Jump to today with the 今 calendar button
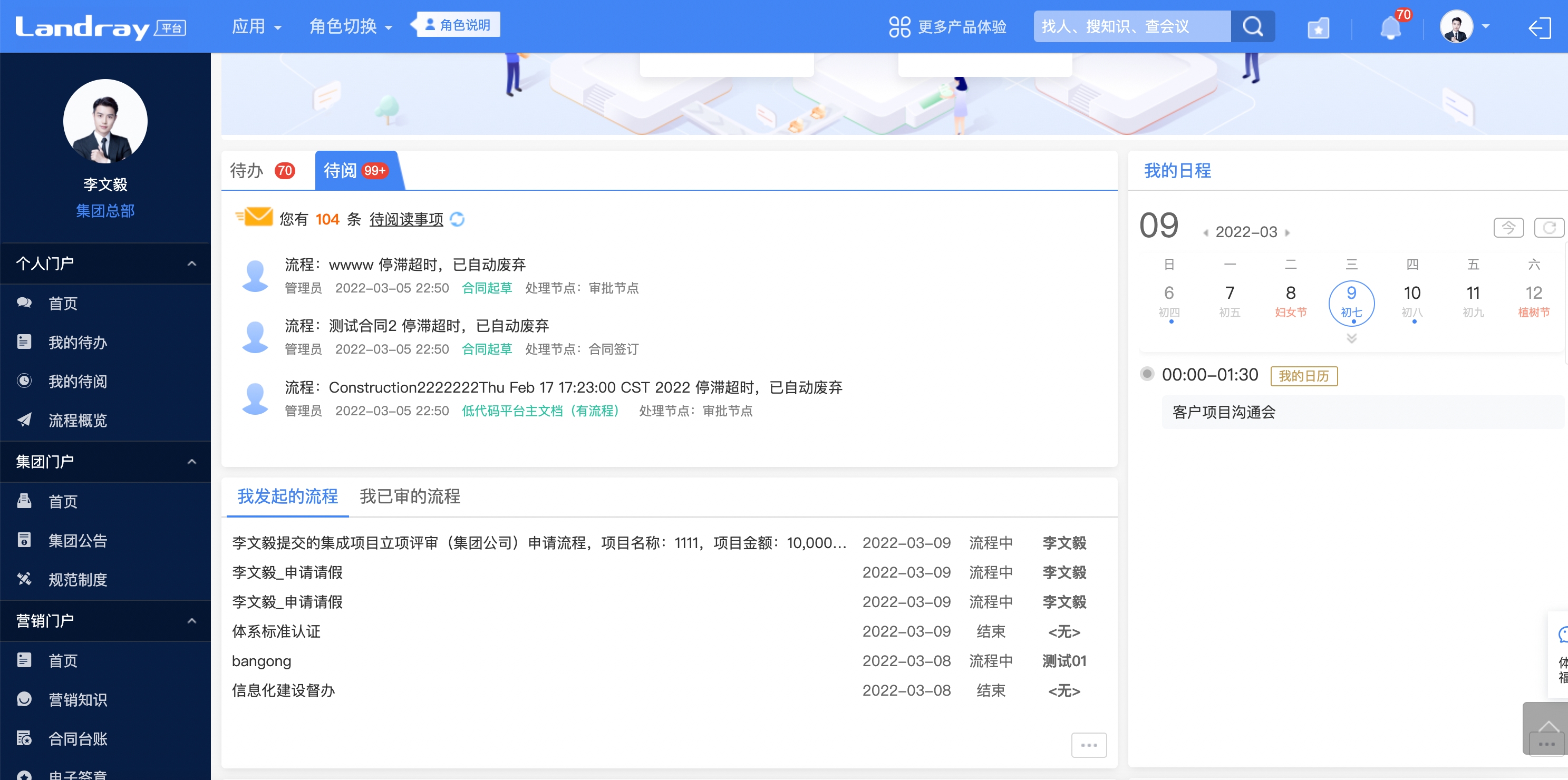1568x780 pixels. click(x=1508, y=228)
